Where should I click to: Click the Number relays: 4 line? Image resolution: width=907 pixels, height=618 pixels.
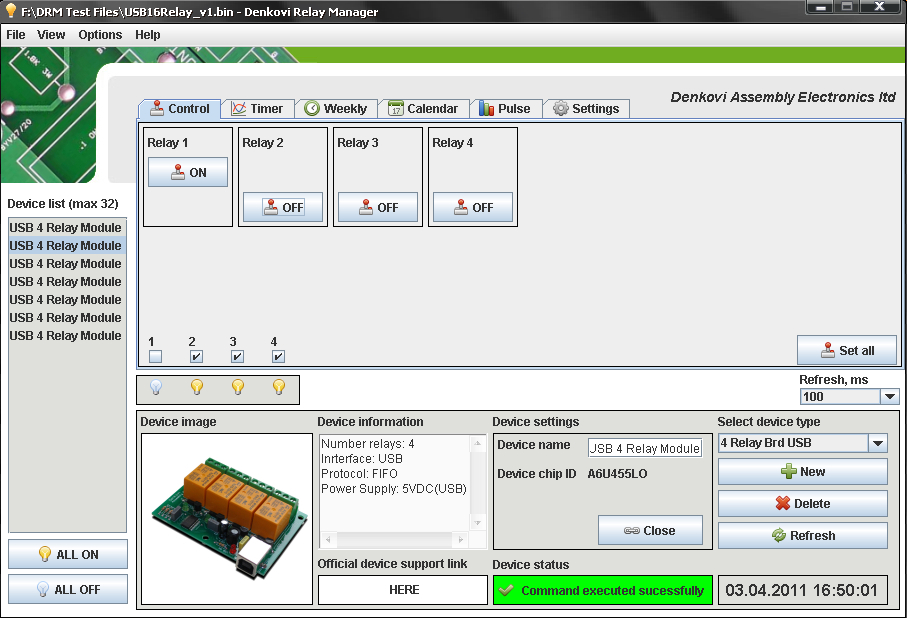(368, 444)
